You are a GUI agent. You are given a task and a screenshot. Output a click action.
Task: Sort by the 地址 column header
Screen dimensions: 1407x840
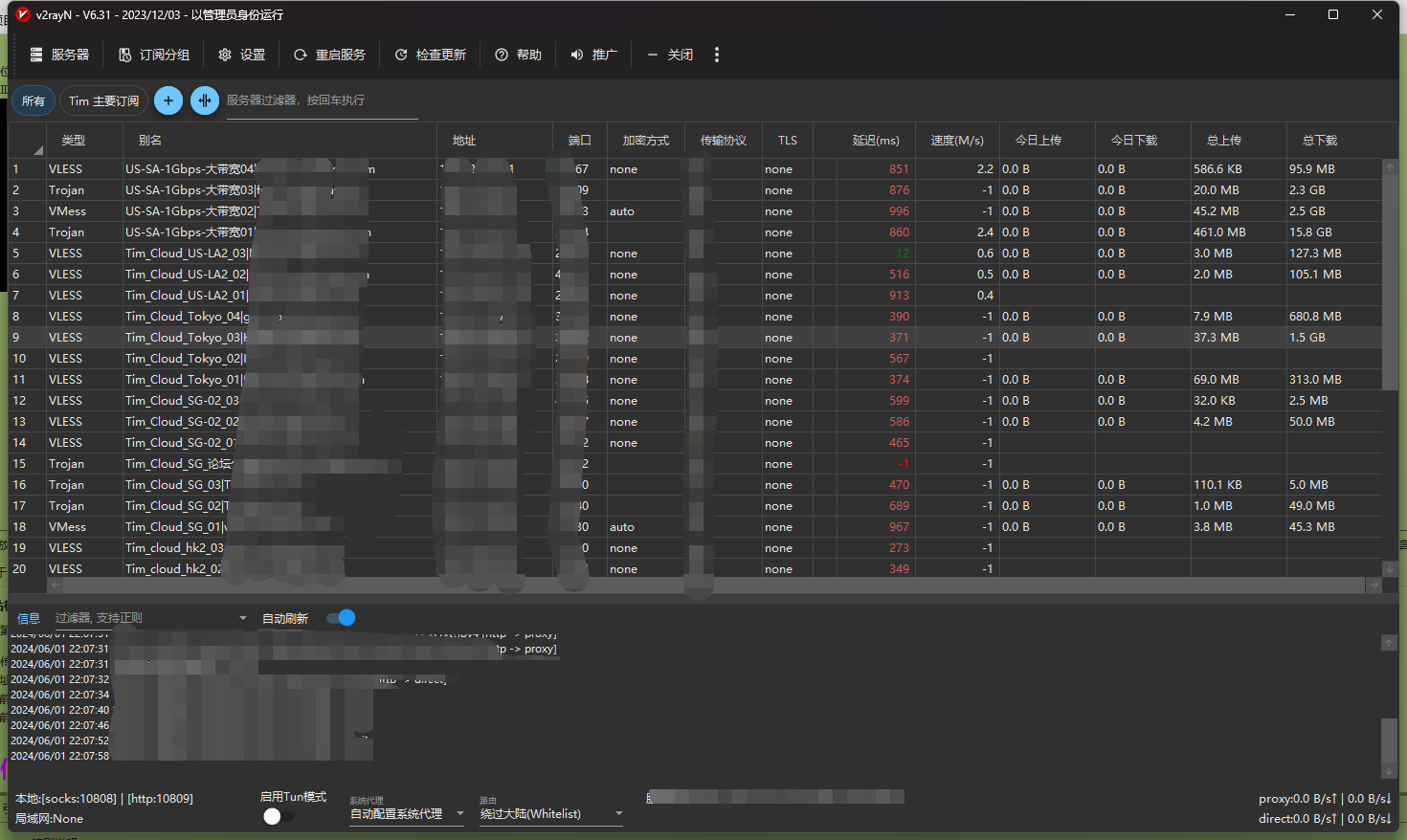coord(495,141)
